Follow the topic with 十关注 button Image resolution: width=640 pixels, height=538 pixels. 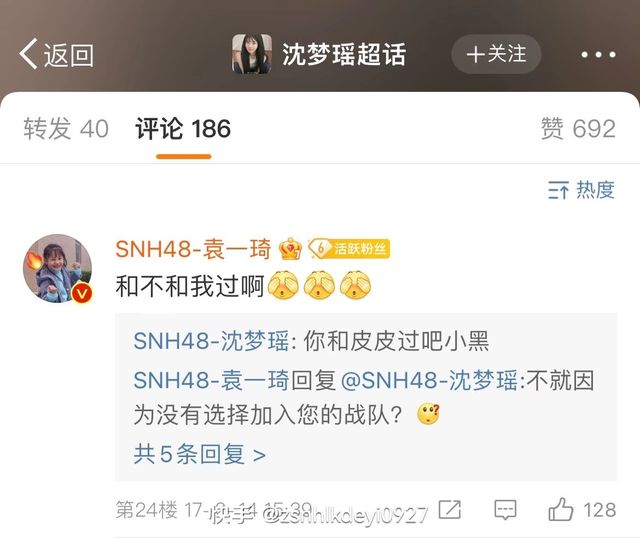tap(496, 54)
